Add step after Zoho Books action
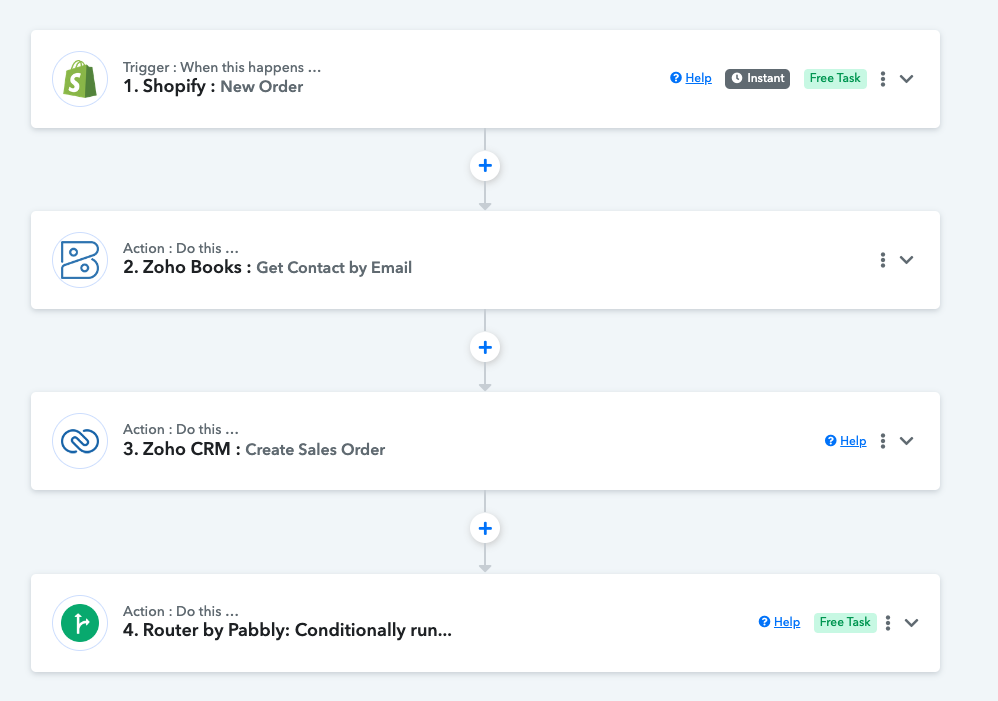This screenshot has height=701, width=998. click(485, 347)
